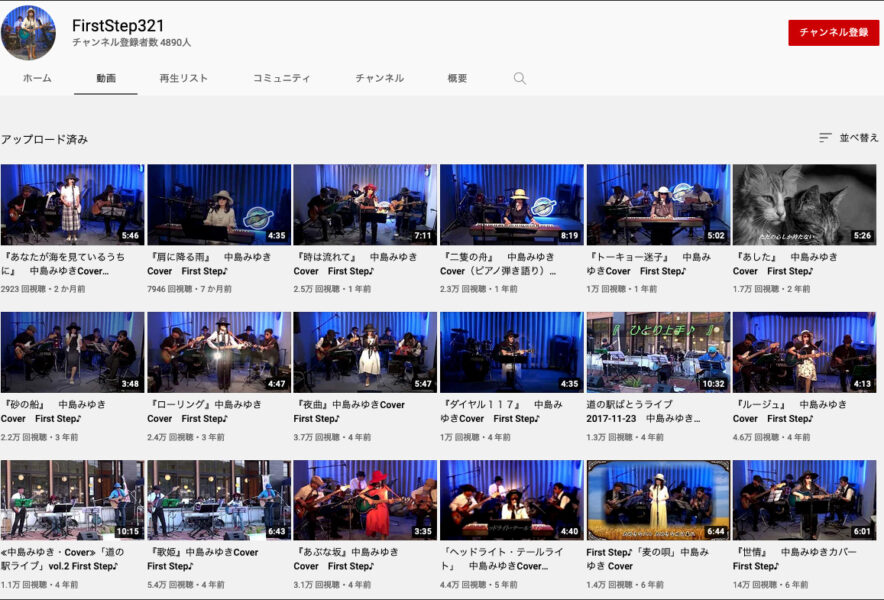The height and width of the screenshot is (600, 884).
Task: Open the 10:32 ひとり上手 live thumbnail
Action: [658, 352]
